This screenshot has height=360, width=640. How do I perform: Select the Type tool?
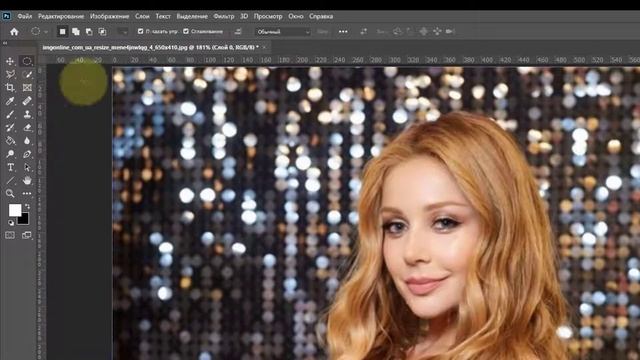click(x=10, y=167)
